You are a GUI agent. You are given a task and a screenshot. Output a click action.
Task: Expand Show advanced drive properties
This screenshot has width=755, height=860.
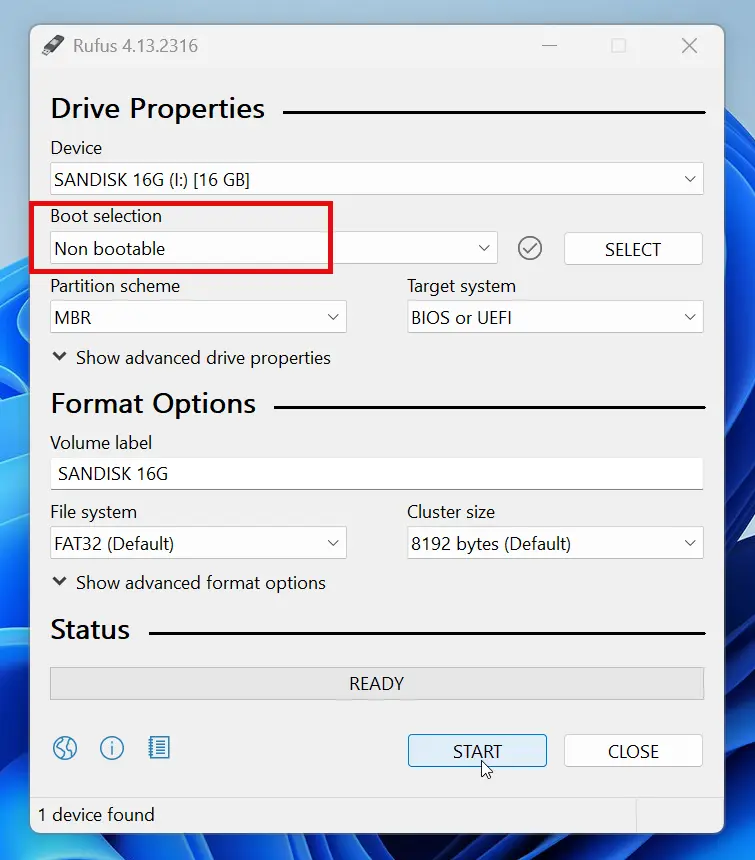pyautogui.click(x=191, y=358)
